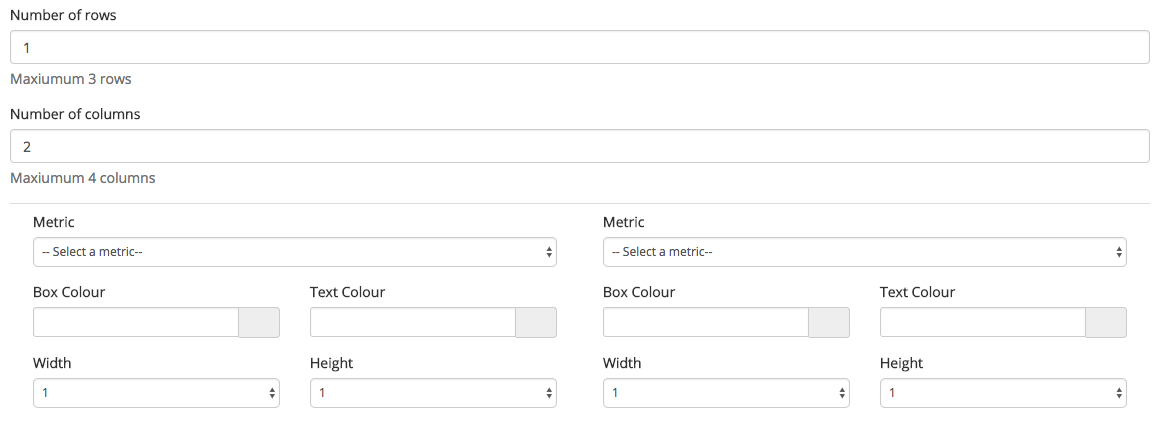Click the 'Number of columns' label

pyautogui.click(x=75, y=114)
